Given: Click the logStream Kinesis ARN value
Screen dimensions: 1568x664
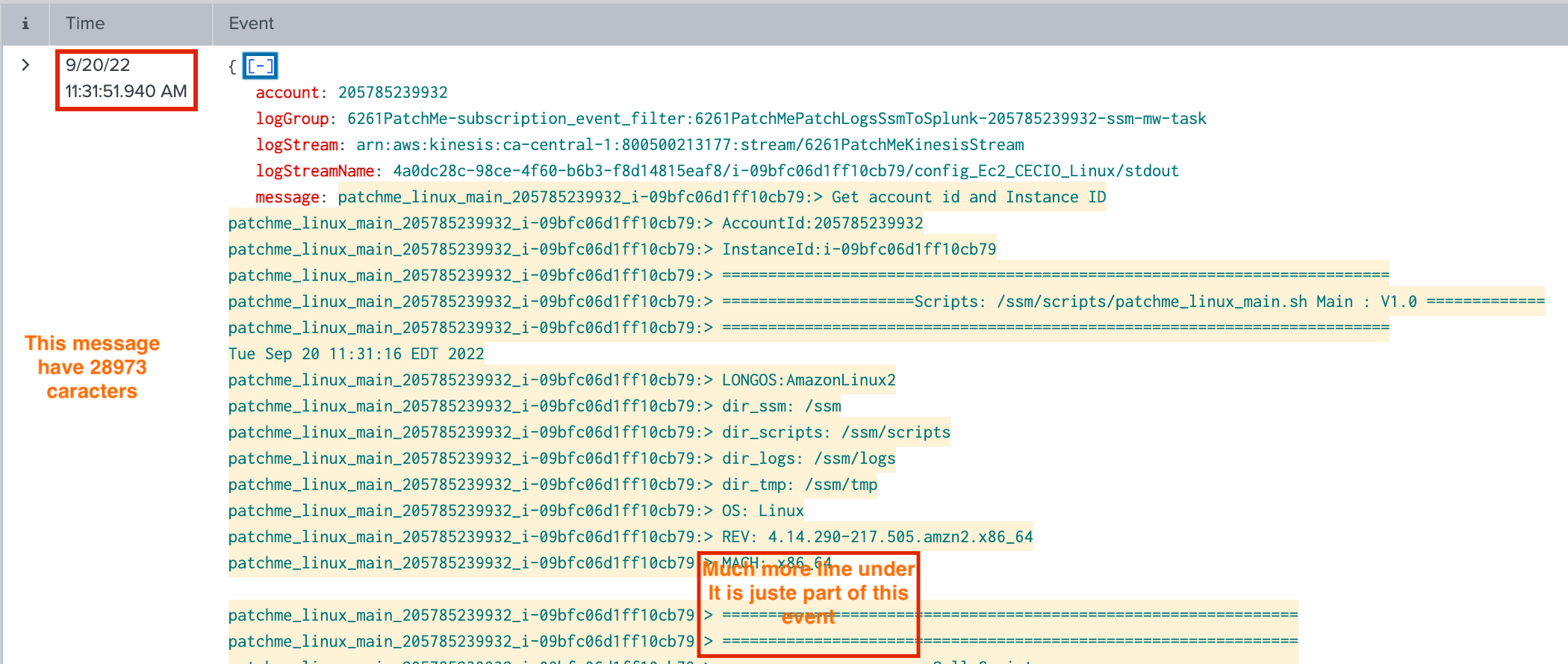Looking at the screenshot, I should (690, 145).
